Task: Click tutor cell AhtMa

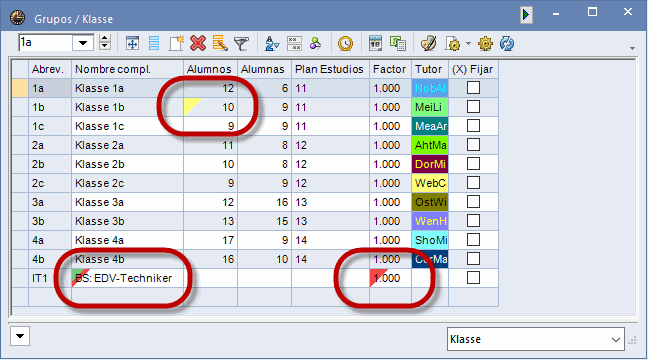Action: 430,145
